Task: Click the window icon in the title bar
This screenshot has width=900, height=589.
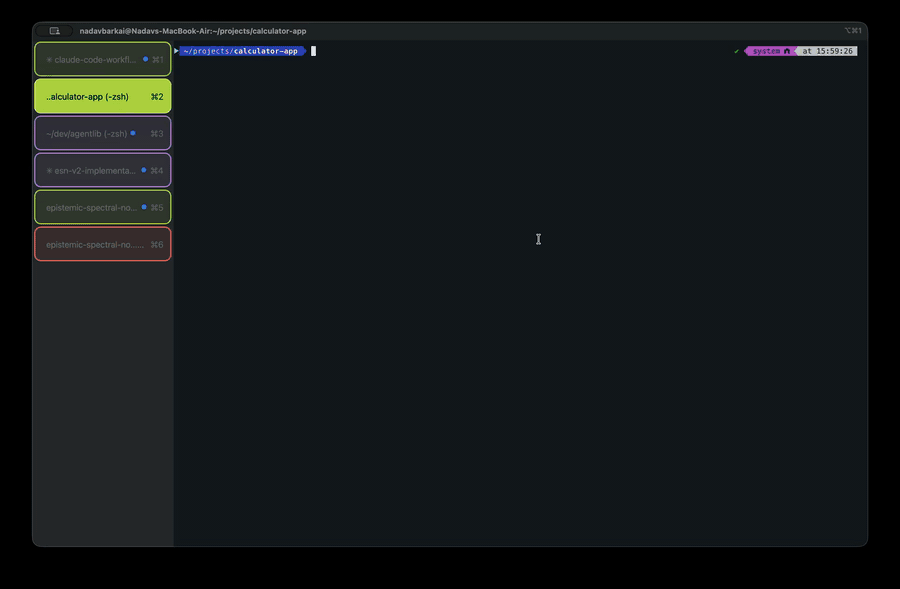Action: click(x=55, y=31)
